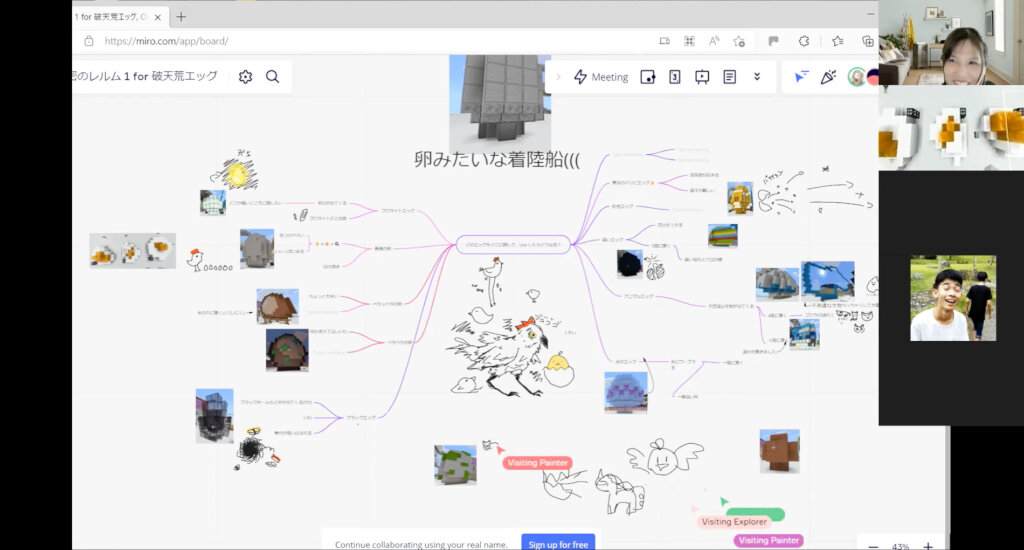The image size is (1024, 550).
Task: Click the device cast icon in address bar
Action: pos(664,41)
